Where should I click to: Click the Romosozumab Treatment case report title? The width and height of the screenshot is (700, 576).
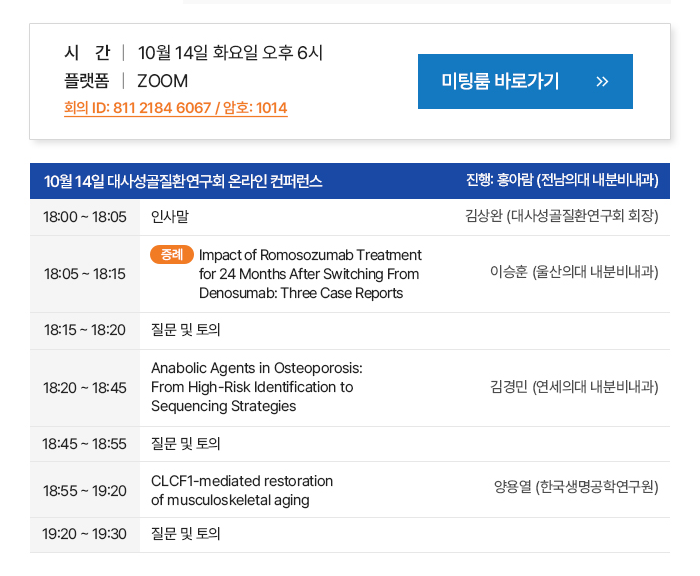(x=310, y=274)
